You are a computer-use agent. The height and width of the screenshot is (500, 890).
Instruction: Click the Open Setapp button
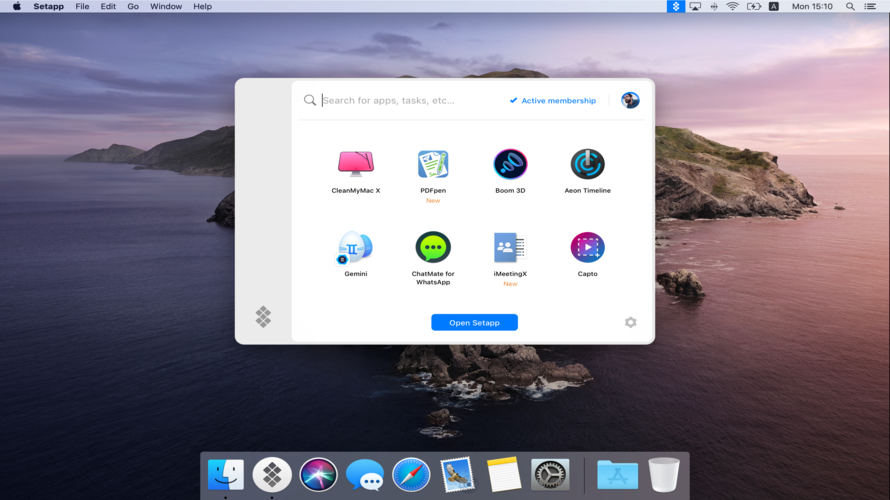point(475,322)
